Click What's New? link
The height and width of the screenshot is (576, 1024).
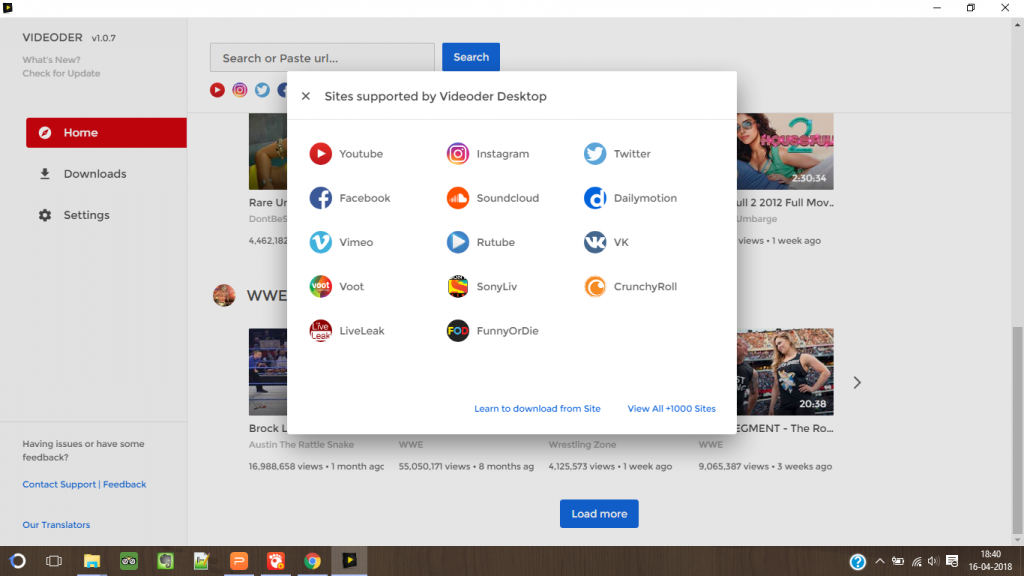(x=52, y=60)
